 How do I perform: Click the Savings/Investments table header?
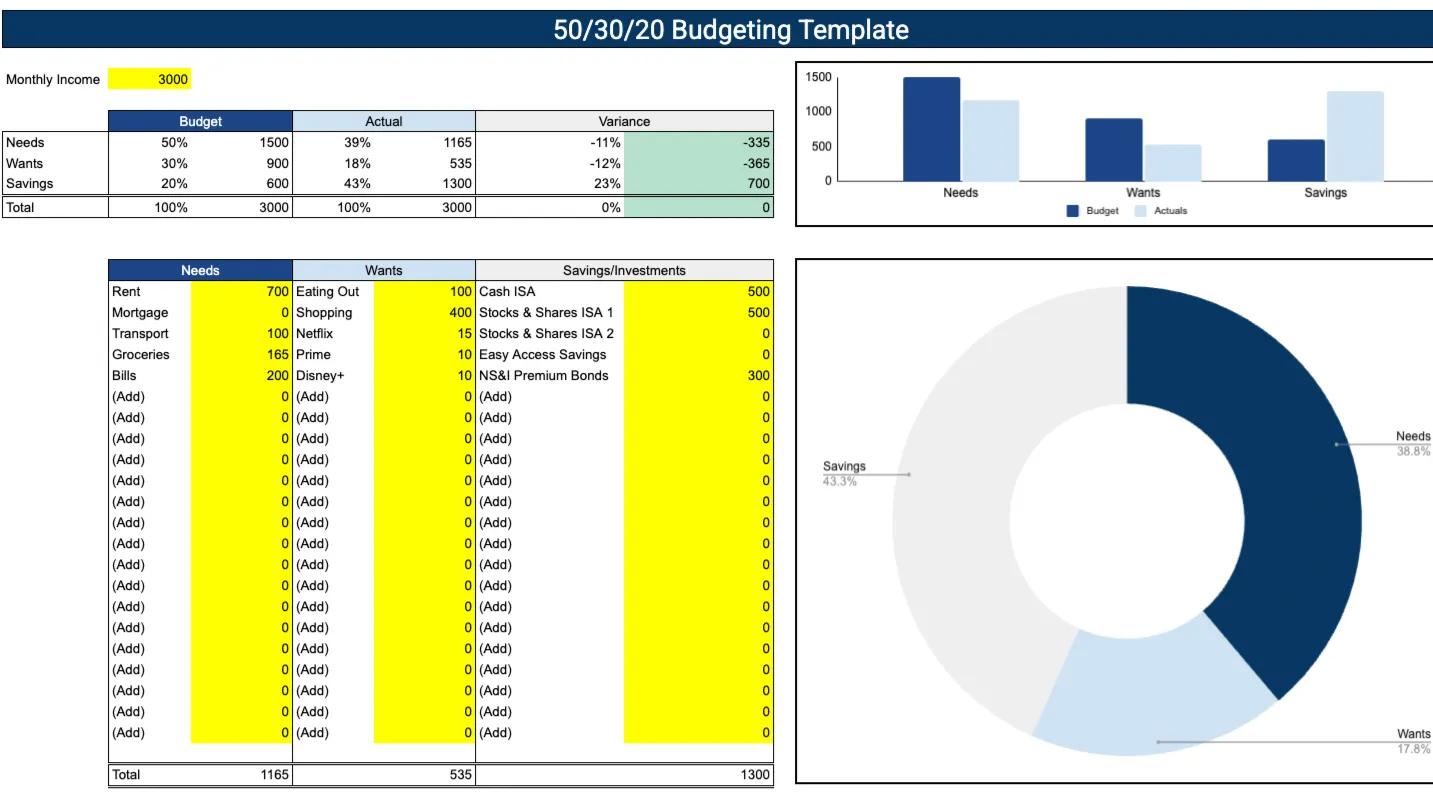point(624,270)
